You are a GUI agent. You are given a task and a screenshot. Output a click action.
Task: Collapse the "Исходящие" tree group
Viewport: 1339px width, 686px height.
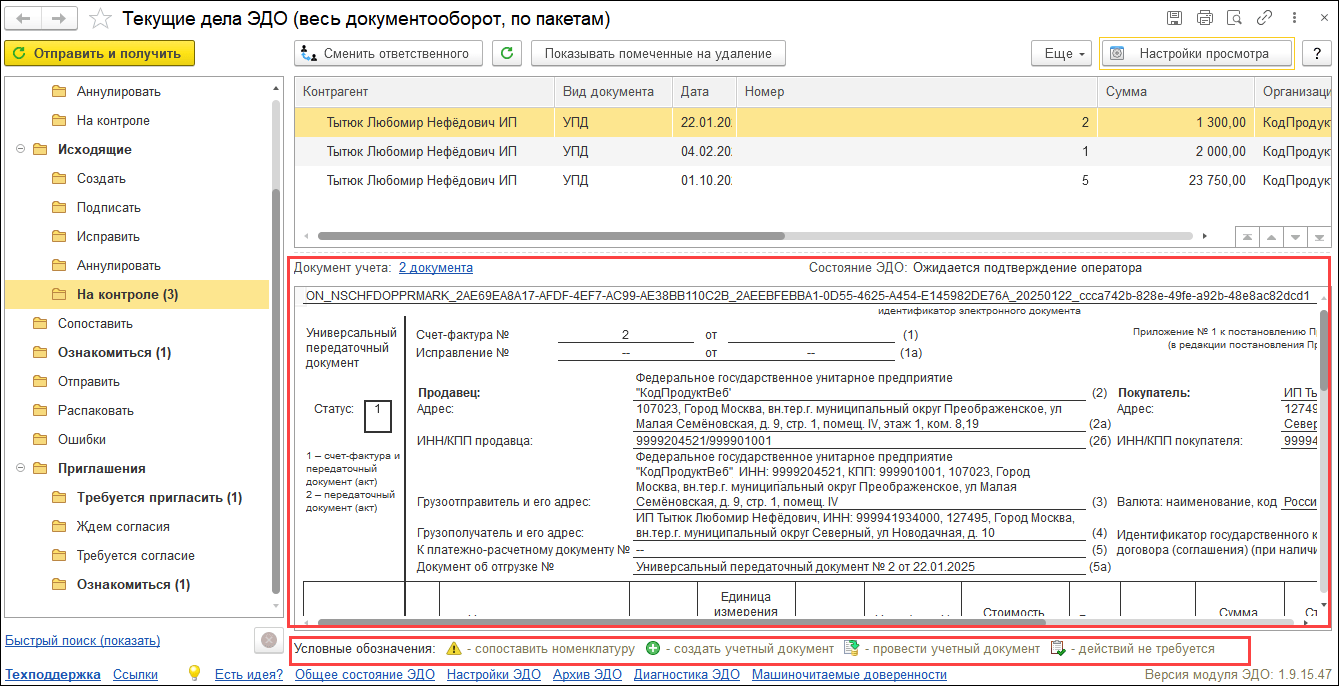(21, 150)
